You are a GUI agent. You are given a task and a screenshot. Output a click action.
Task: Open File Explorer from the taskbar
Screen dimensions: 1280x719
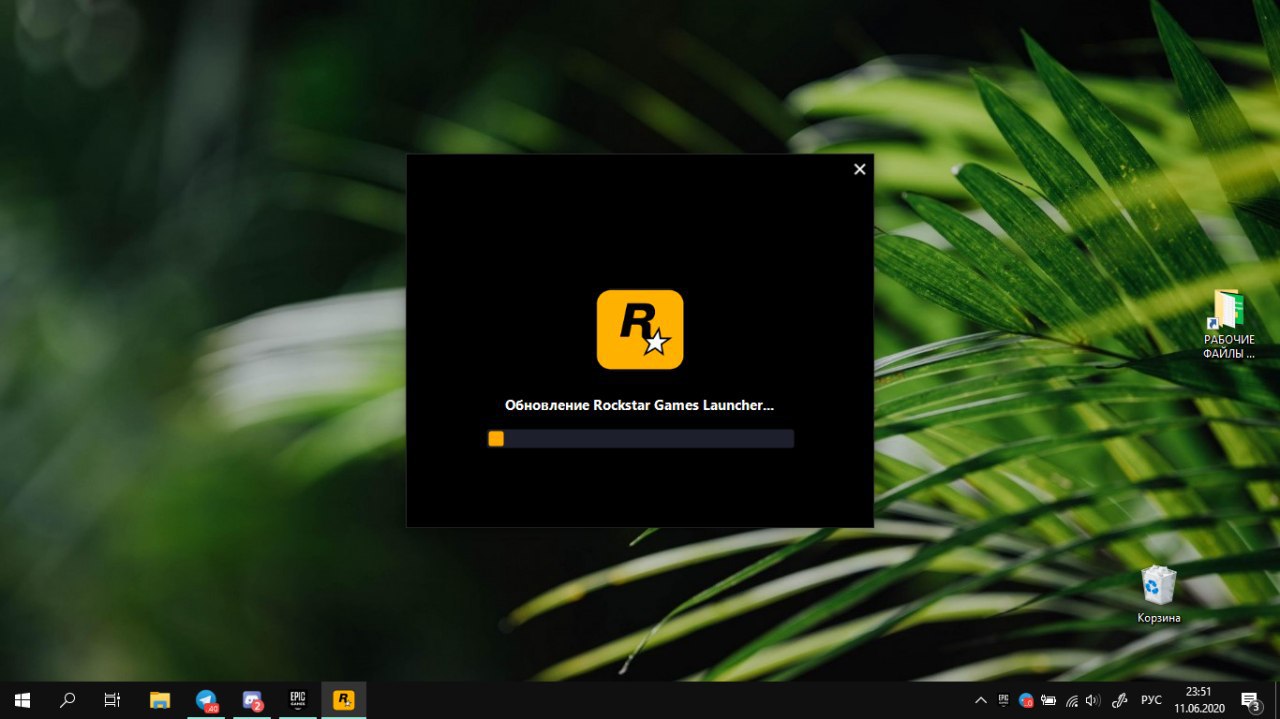point(160,700)
